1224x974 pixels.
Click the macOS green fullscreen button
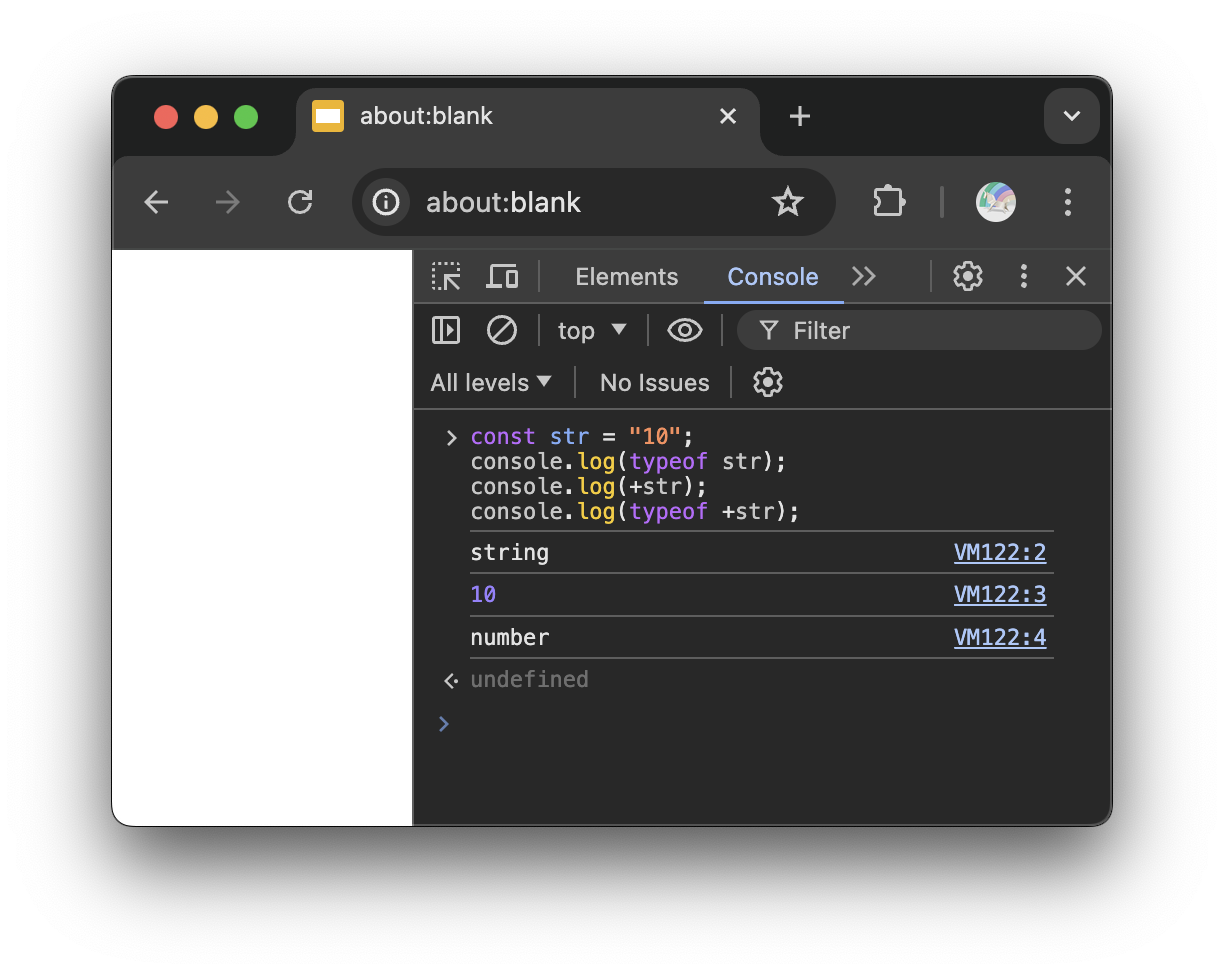(x=246, y=117)
